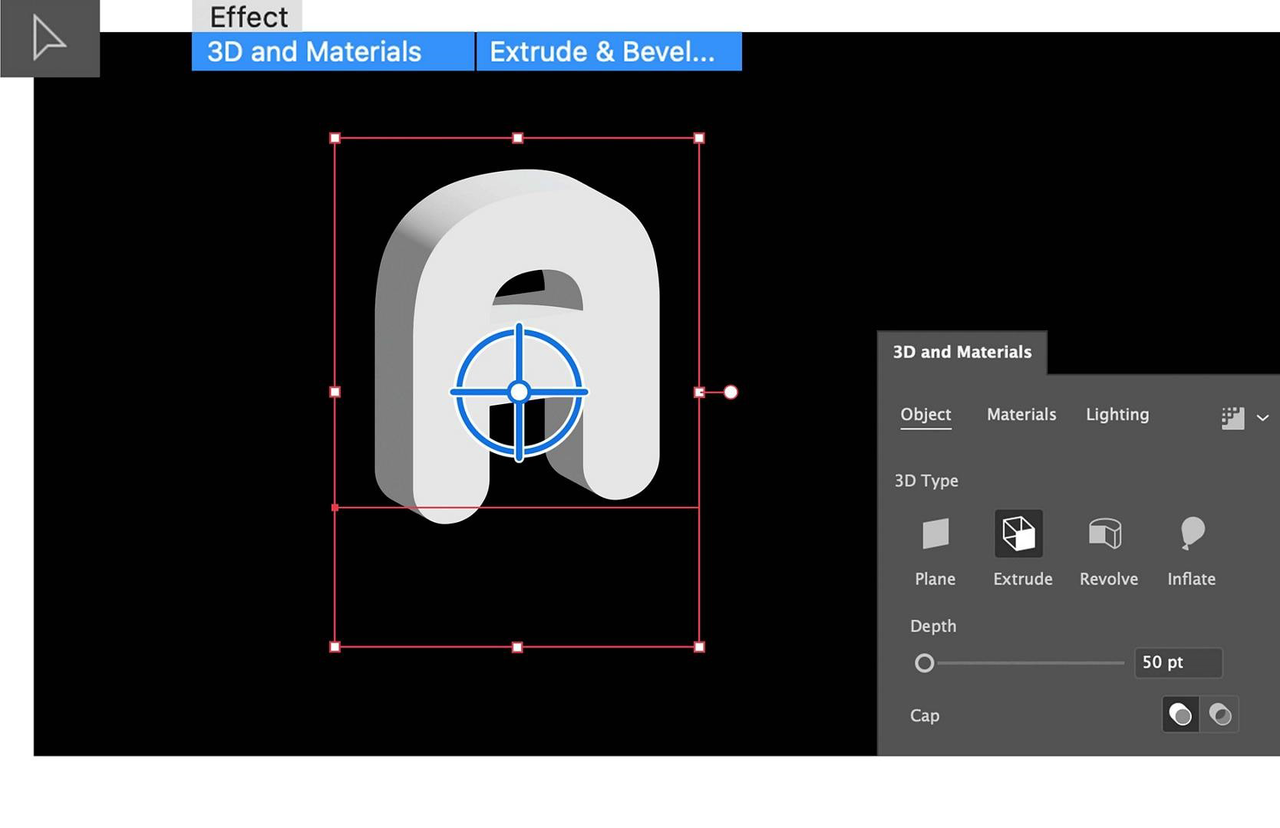Open Extrude & Bevel from the submenu
Screen dimensions: 1280x828
(x=608, y=52)
